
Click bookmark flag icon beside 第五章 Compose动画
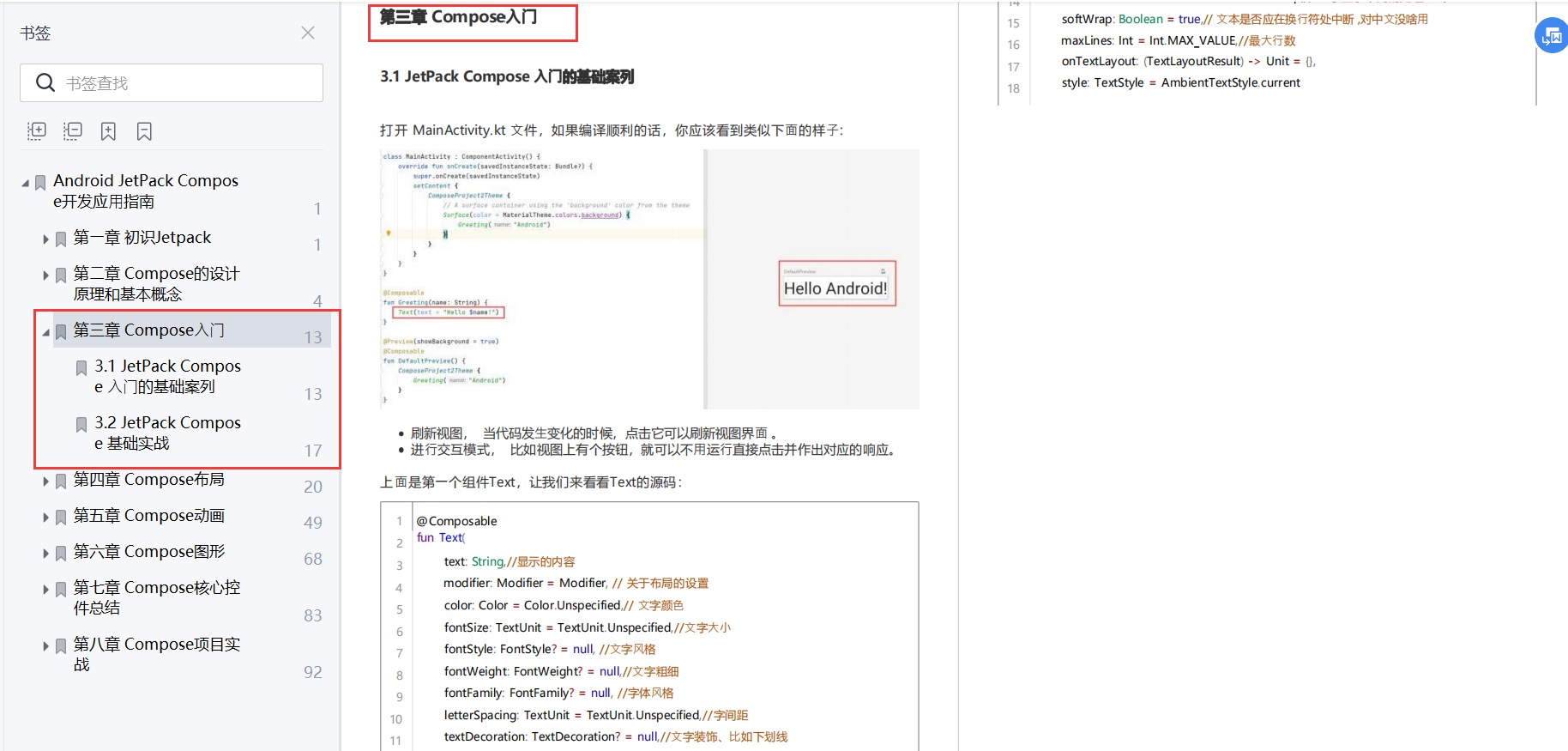click(x=61, y=518)
